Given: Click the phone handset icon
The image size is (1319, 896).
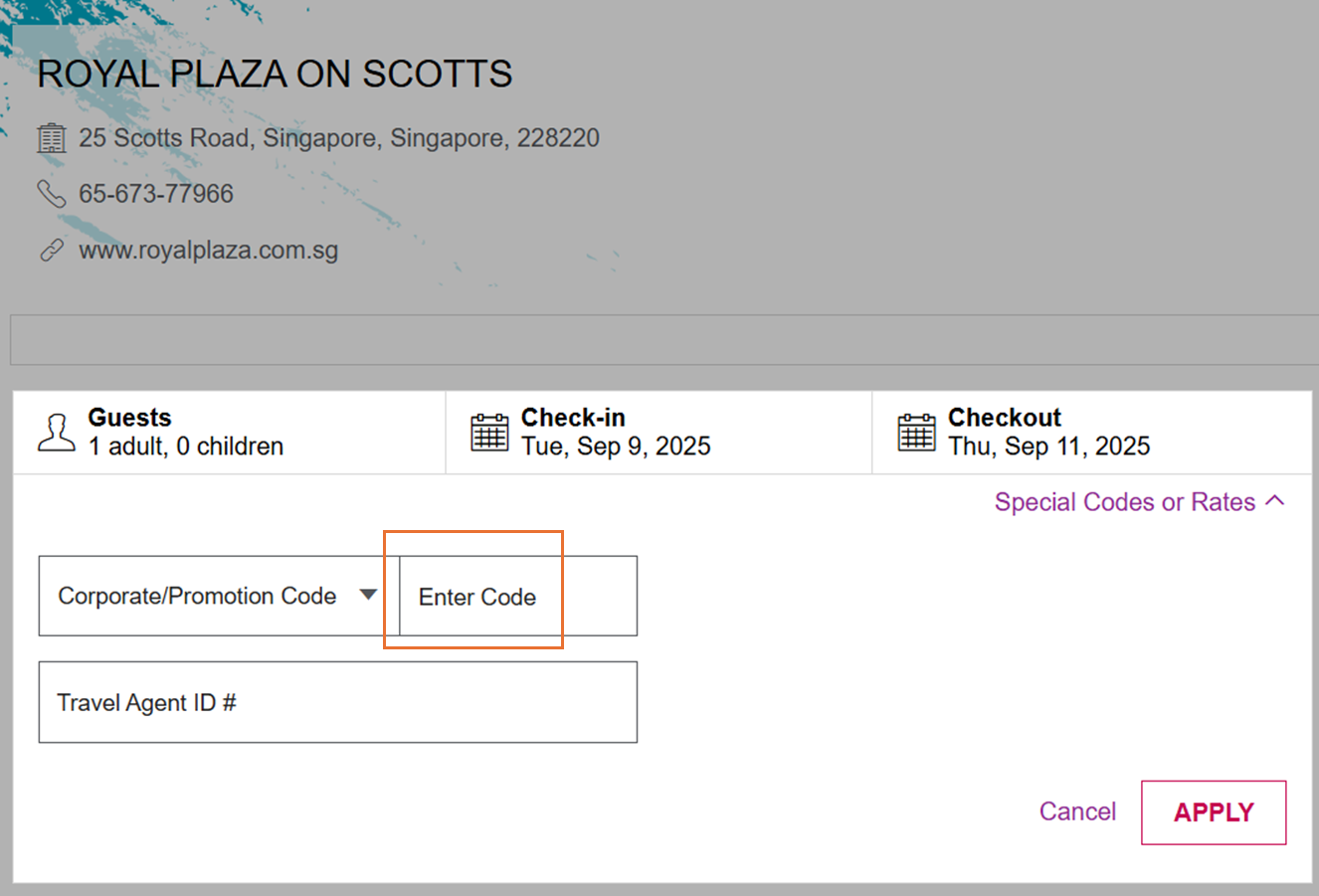Looking at the screenshot, I should pos(52,194).
